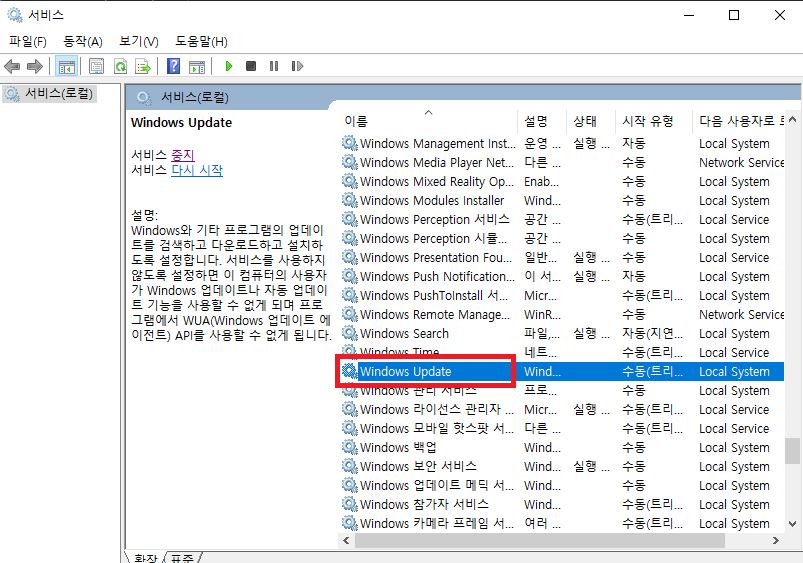Image resolution: width=803 pixels, height=563 pixels.
Task: Click the horizontal scrollbar thumb
Action: 540,540
